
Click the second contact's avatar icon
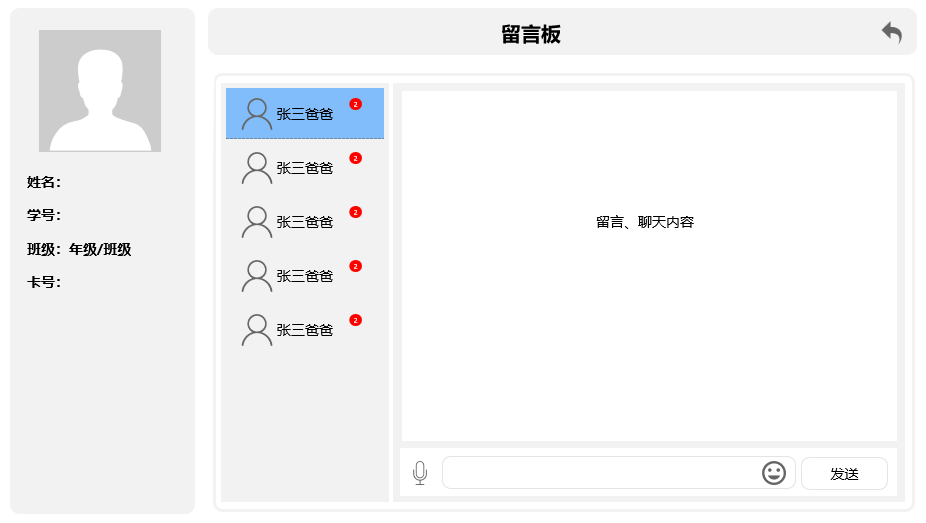257,168
